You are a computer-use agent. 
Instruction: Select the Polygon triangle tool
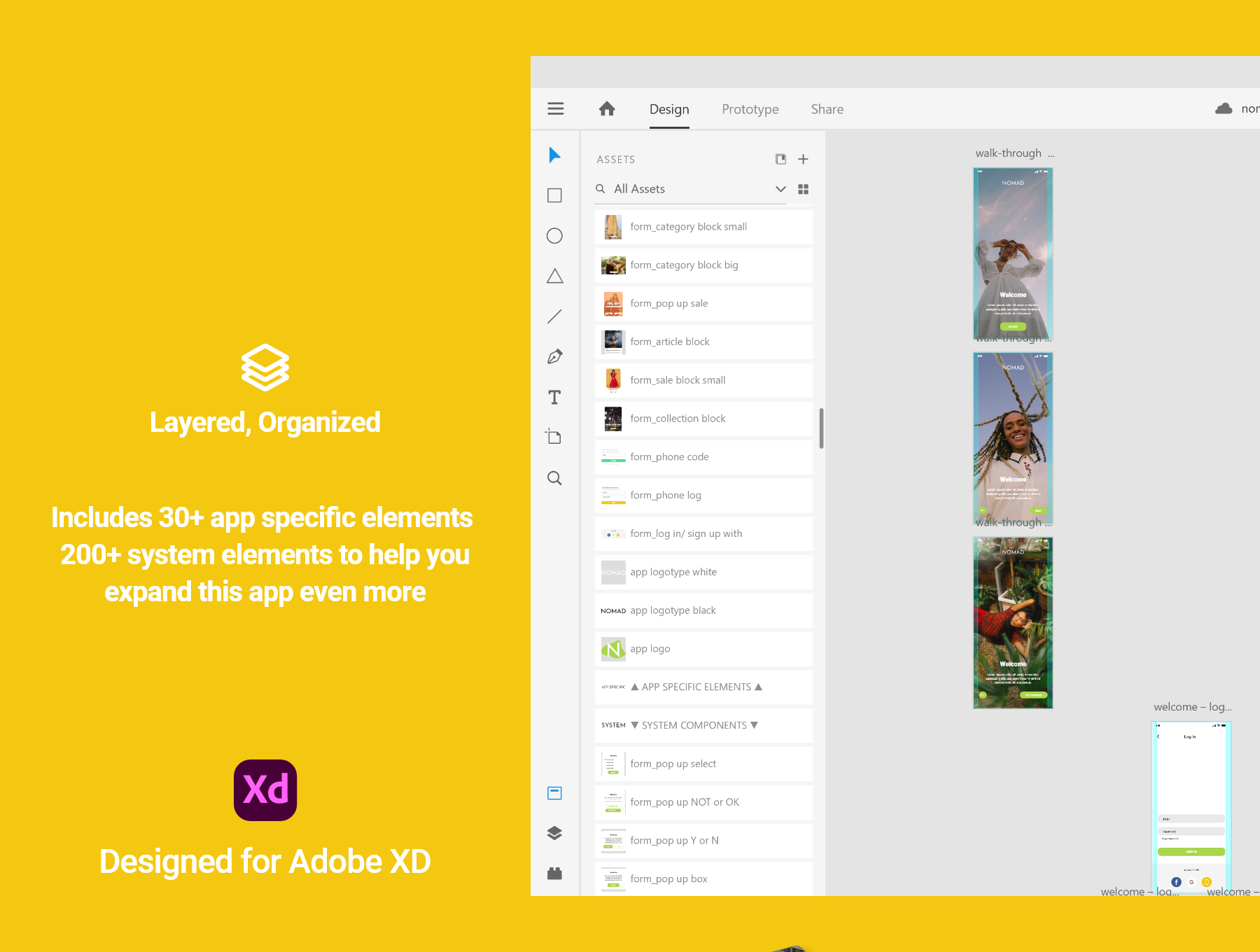pyautogui.click(x=554, y=276)
